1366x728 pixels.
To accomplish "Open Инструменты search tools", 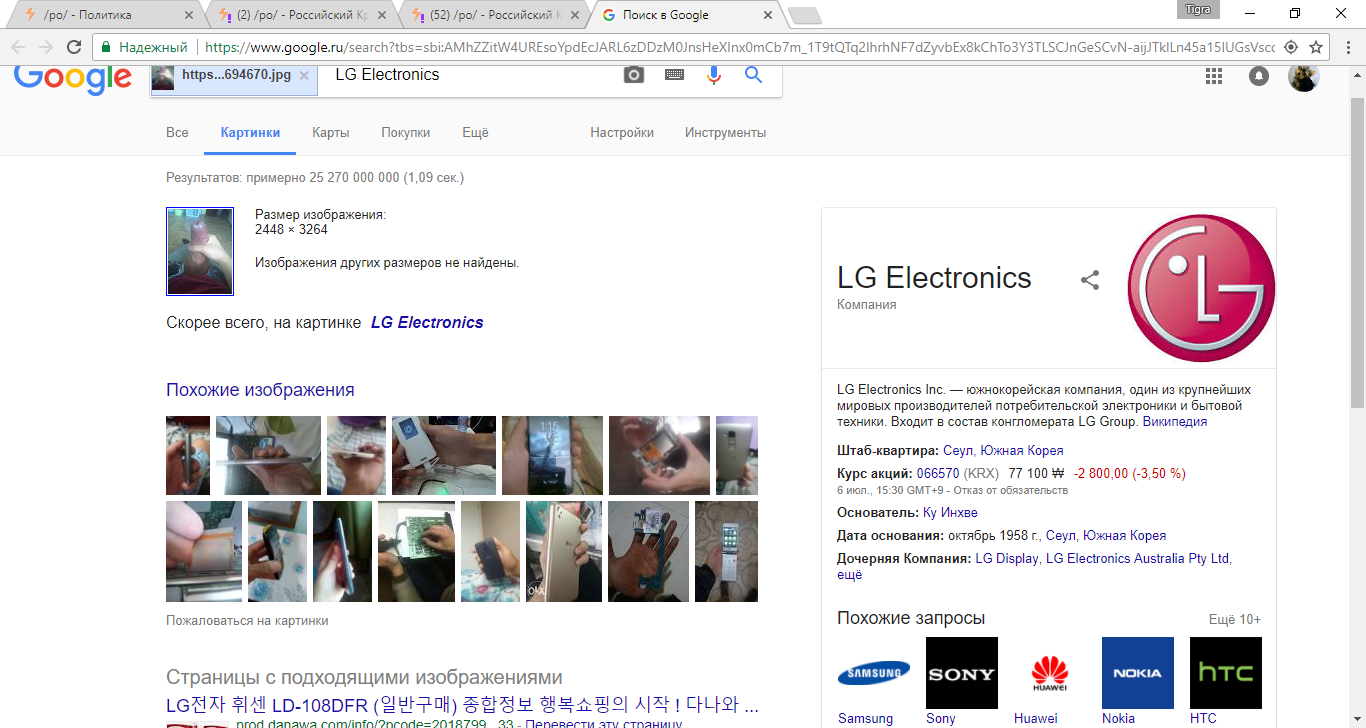I will [x=725, y=133].
